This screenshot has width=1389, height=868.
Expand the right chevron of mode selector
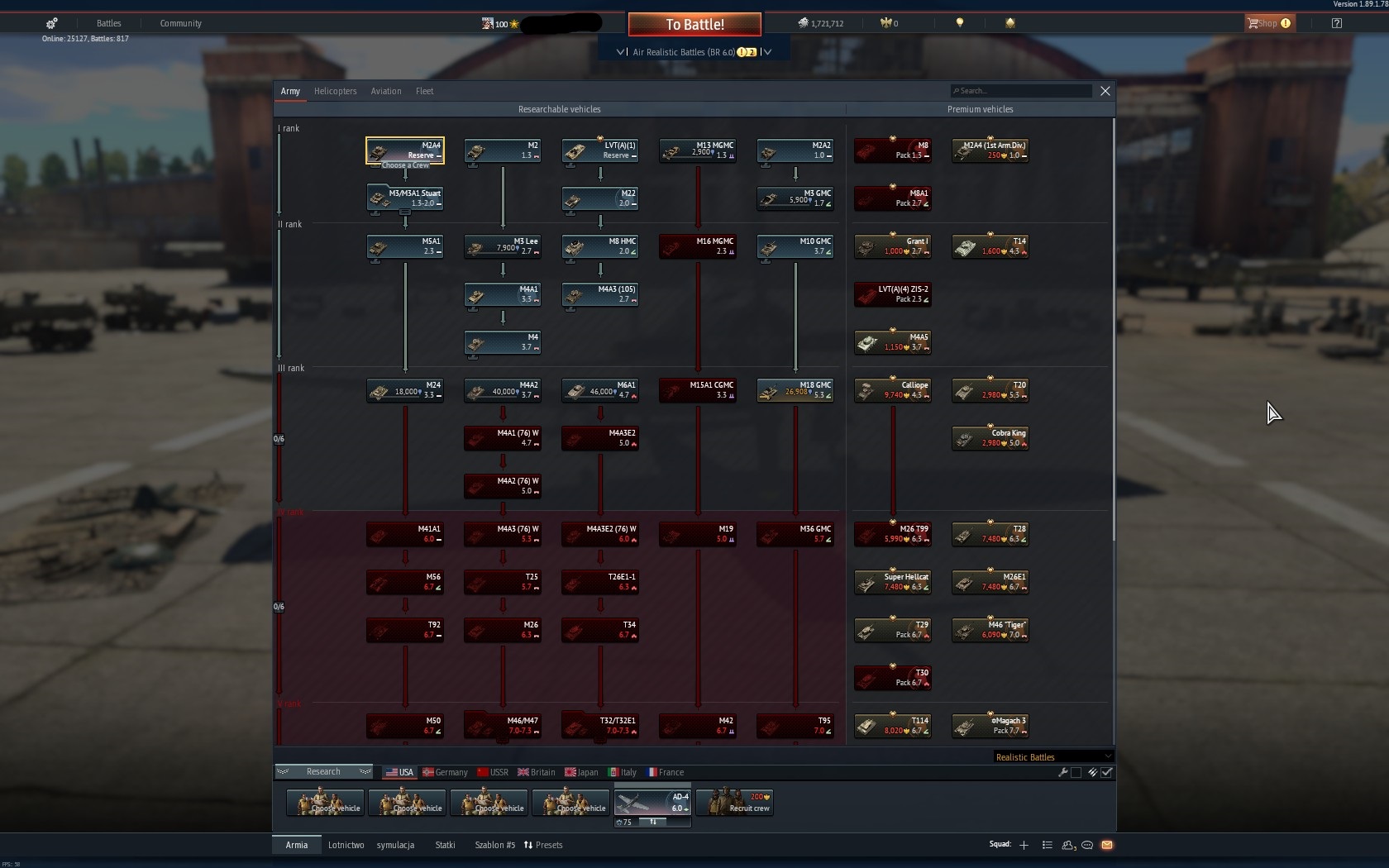point(767,52)
